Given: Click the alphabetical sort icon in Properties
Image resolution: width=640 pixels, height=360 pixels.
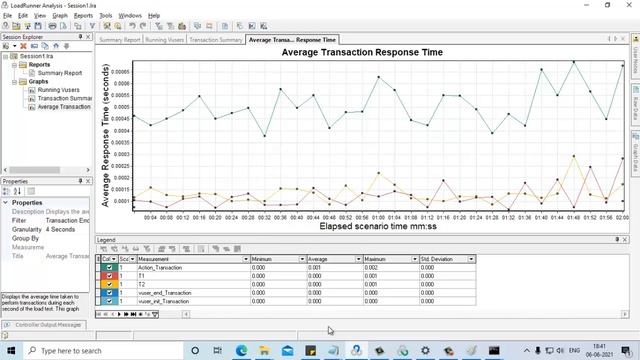Looking at the screenshot, I should point(17,191).
